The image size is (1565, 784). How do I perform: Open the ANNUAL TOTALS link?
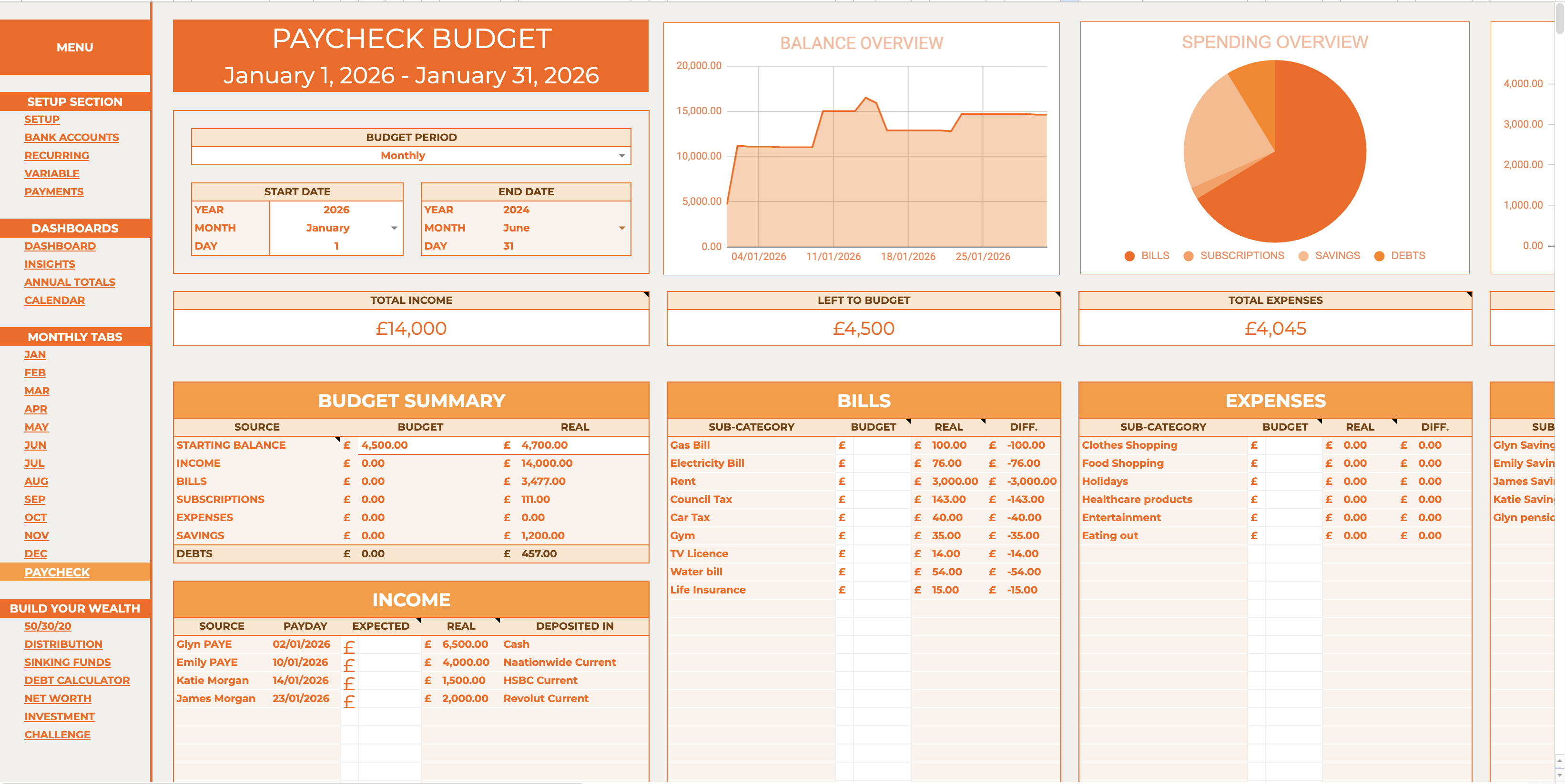(70, 282)
